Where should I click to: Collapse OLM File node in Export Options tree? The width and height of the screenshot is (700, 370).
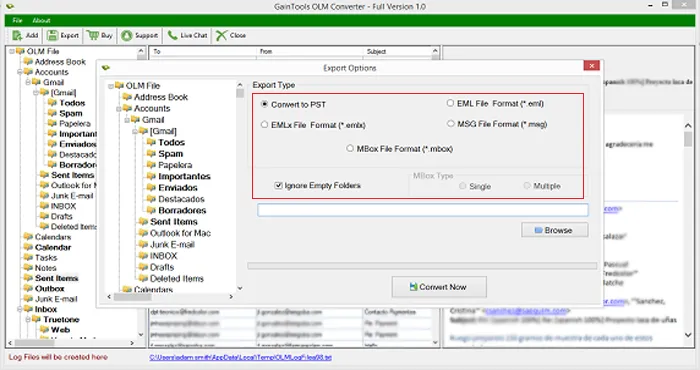point(111,86)
